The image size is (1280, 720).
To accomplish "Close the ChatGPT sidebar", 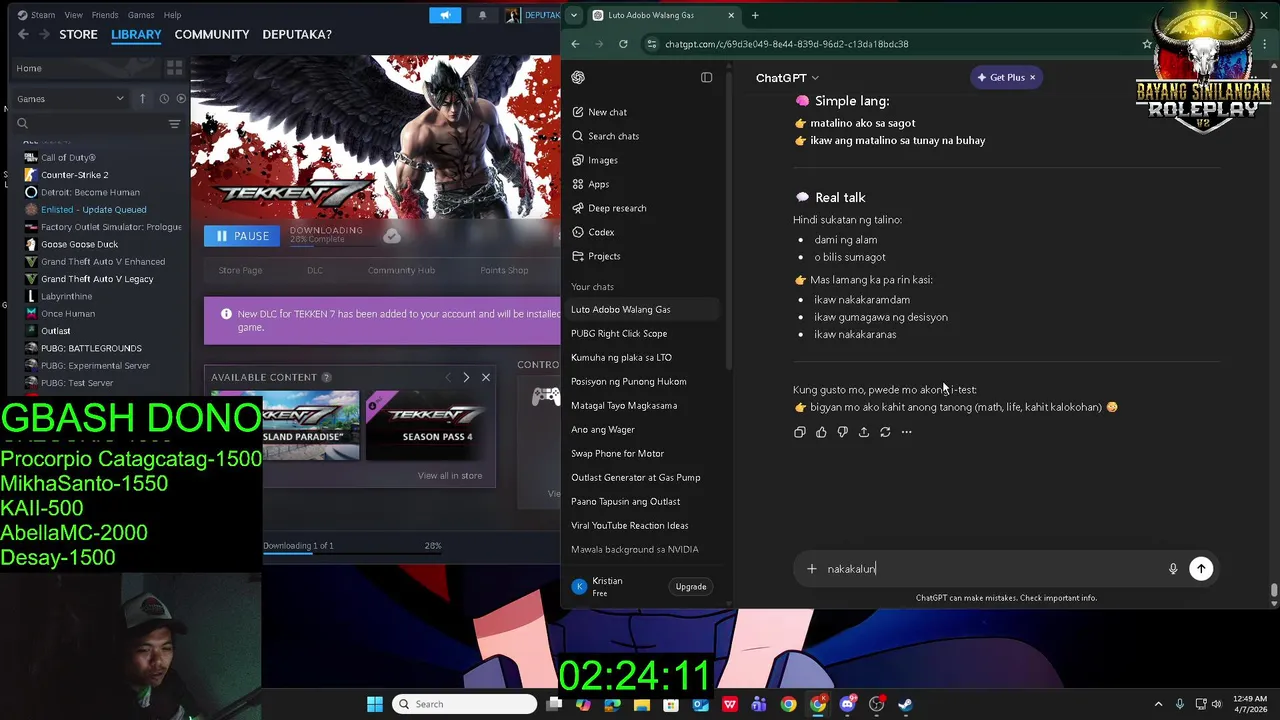I will (706, 77).
